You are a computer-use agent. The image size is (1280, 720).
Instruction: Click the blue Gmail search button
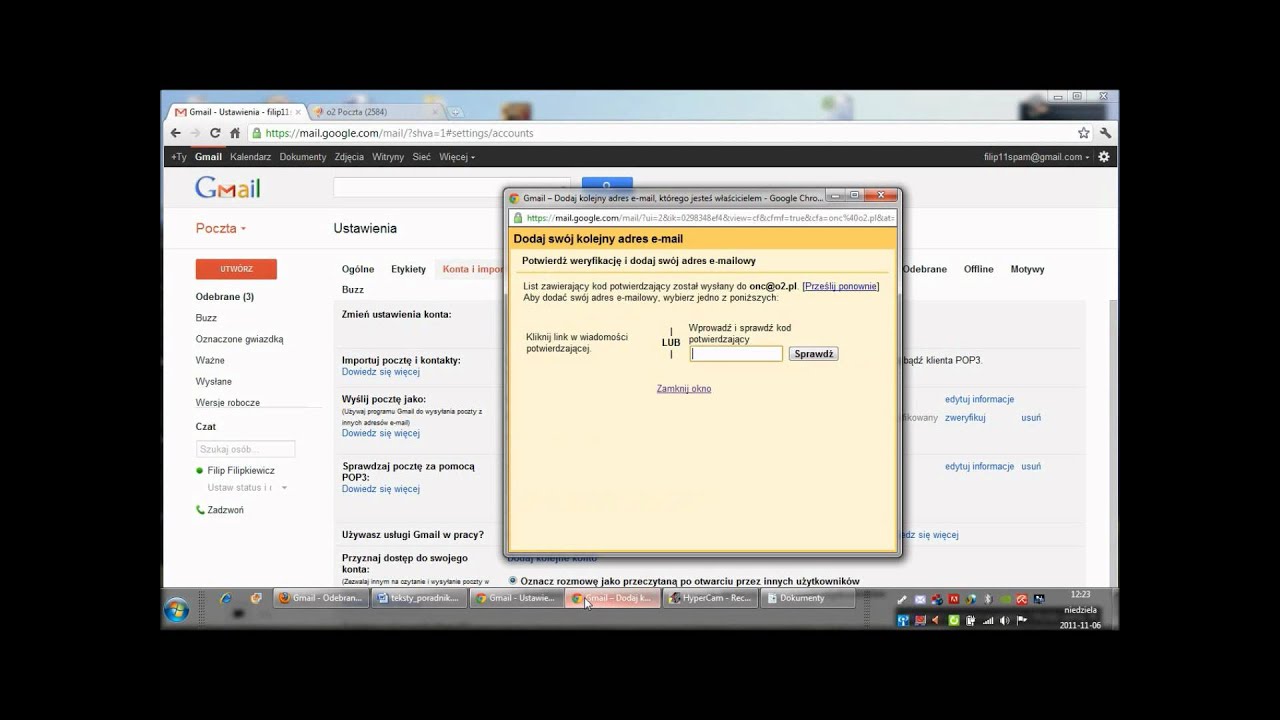607,184
